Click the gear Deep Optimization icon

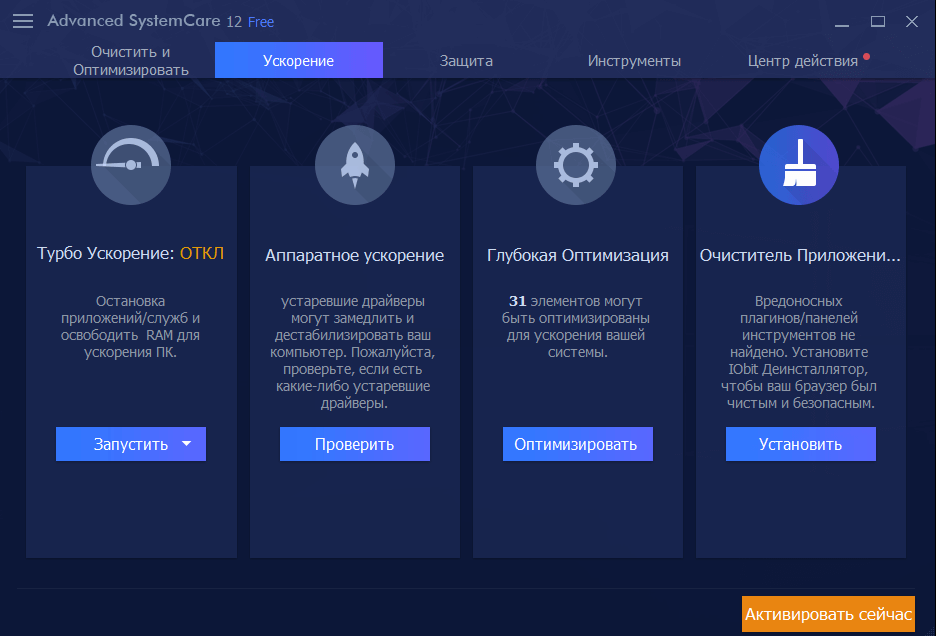coord(575,165)
